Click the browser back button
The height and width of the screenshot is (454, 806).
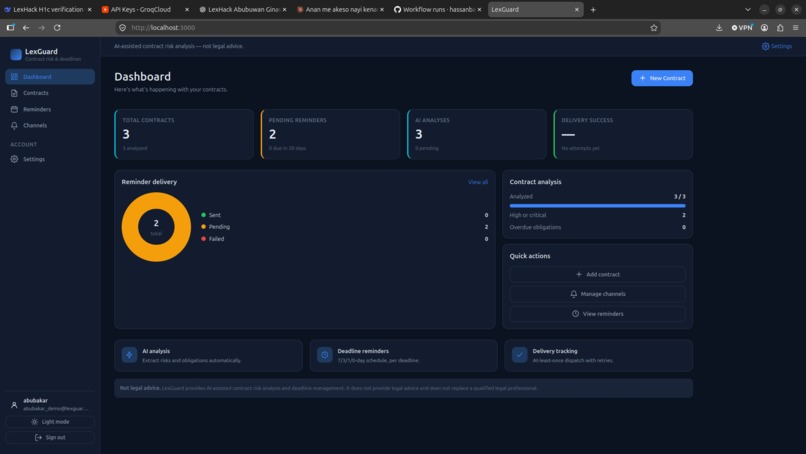point(26,28)
